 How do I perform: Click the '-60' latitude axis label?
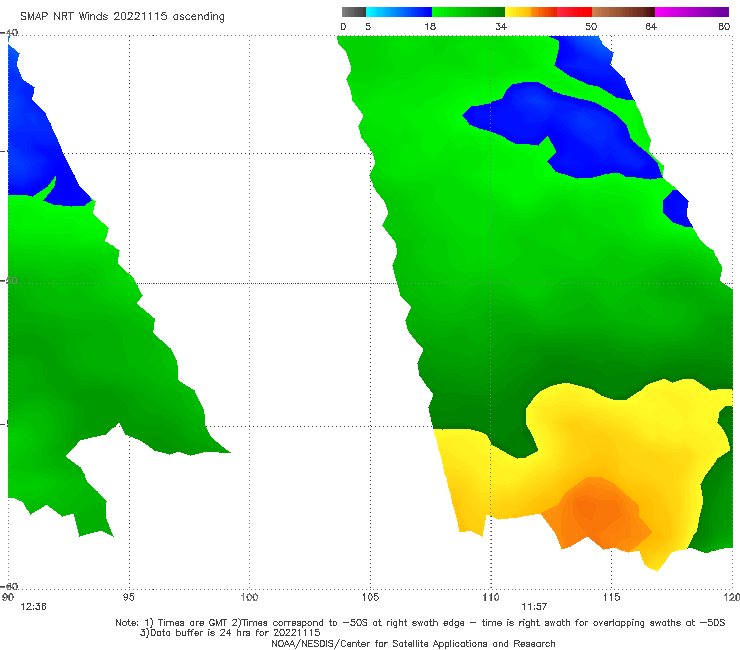pyautogui.click(x=9, y=586)
